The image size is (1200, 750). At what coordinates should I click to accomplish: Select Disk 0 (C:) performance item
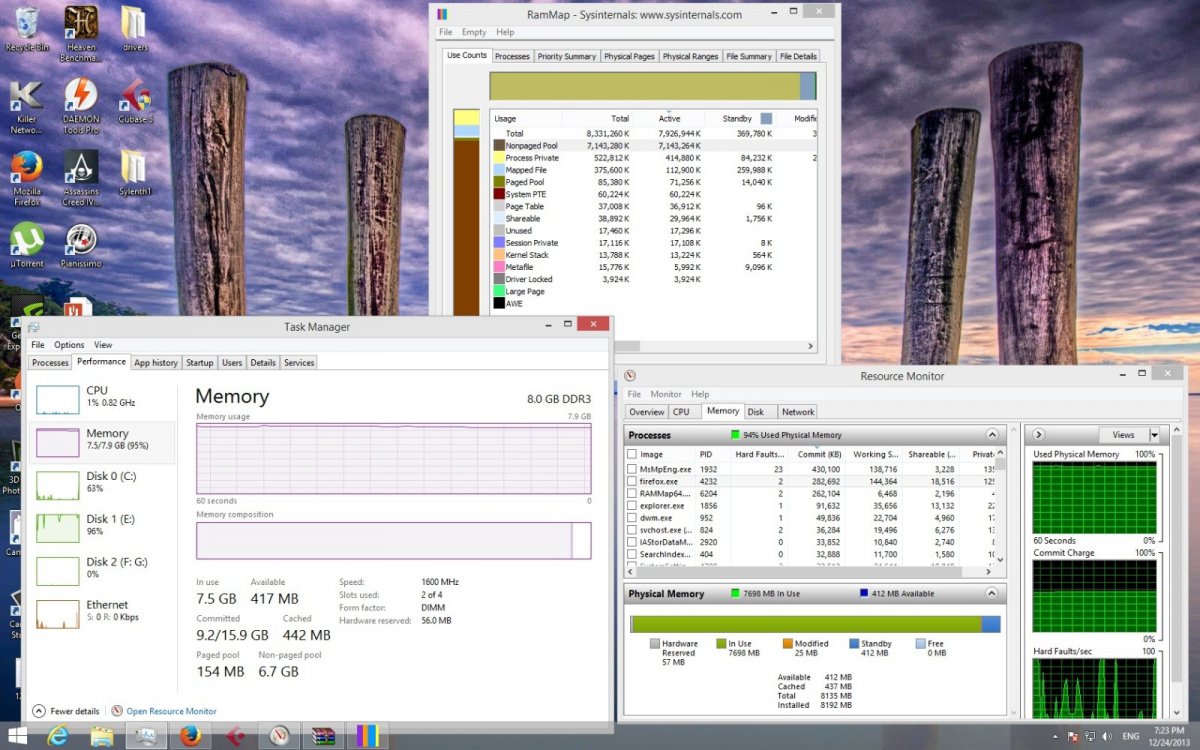(102, 485)
